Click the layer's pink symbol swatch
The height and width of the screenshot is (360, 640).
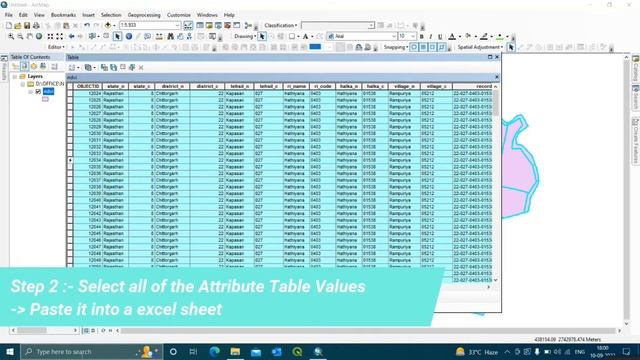[45, 99]
